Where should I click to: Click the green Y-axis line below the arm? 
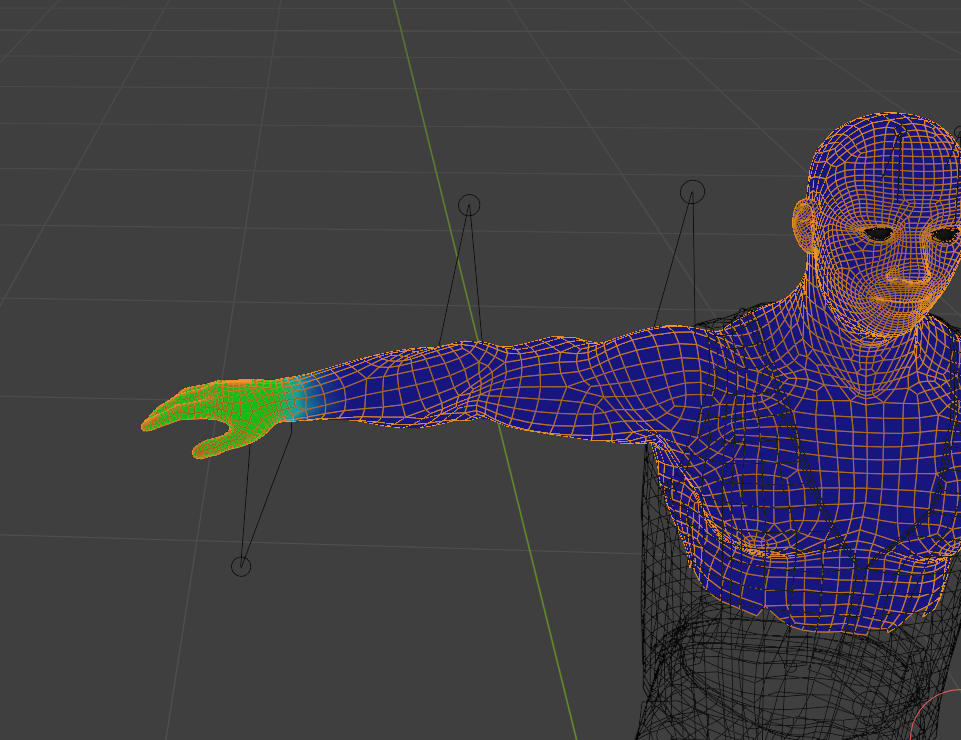click(x=540, y=600)
